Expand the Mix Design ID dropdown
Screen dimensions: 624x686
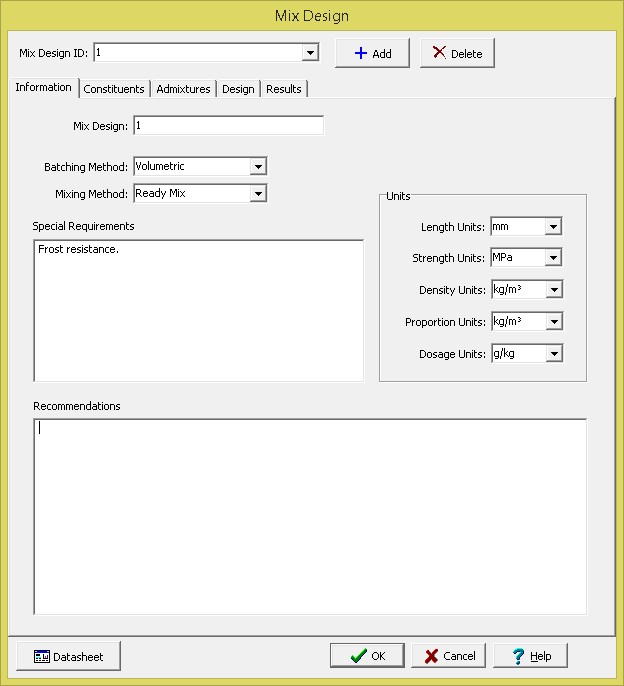(x=310, y=53)
